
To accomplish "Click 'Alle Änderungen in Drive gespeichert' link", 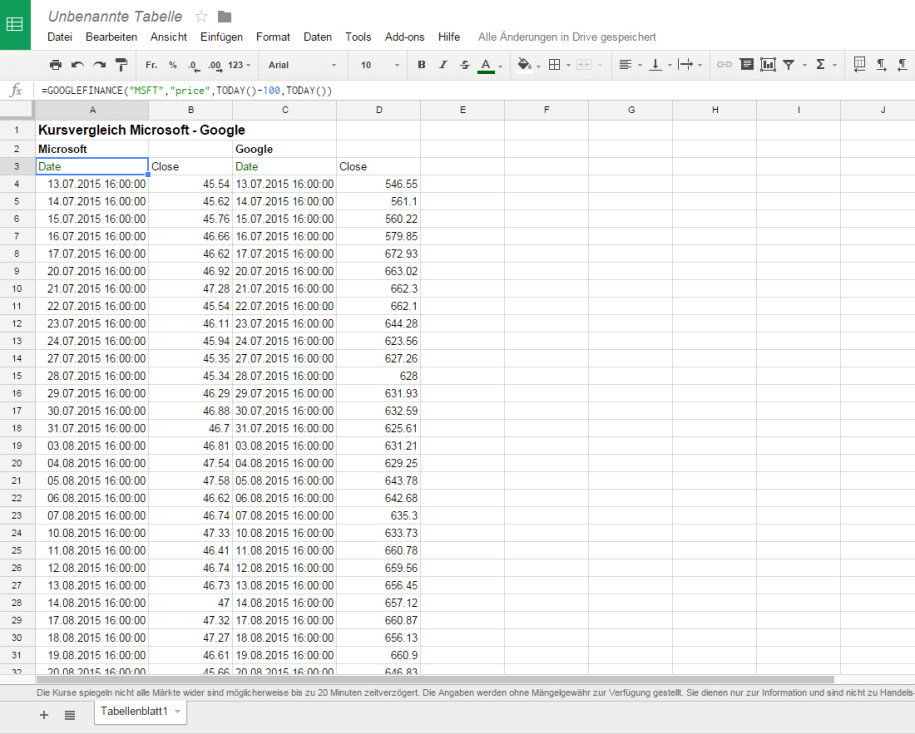I will pos(567,37).
